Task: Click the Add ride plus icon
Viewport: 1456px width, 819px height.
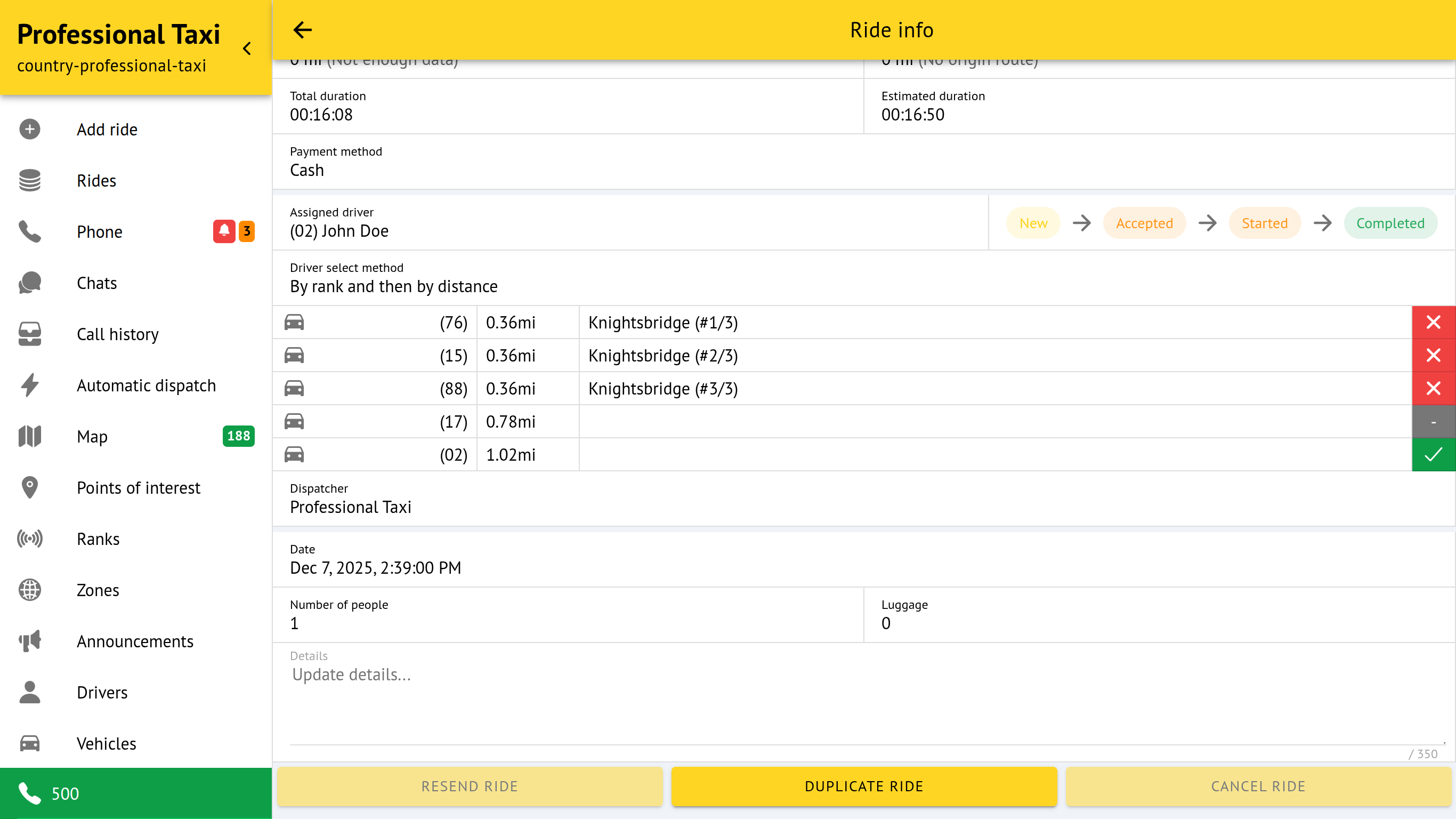Action: pos(30,130)
